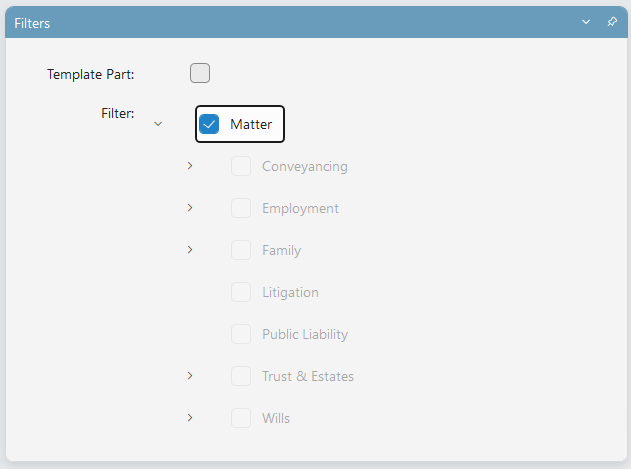
Task: Check the Employment checkbox
Action: point(241,208)
